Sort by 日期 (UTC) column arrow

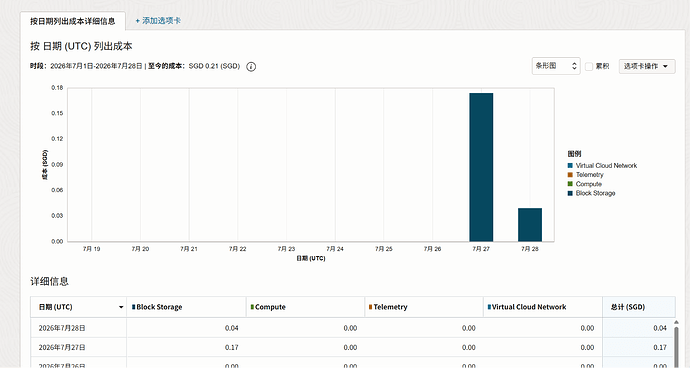point(121,307)
